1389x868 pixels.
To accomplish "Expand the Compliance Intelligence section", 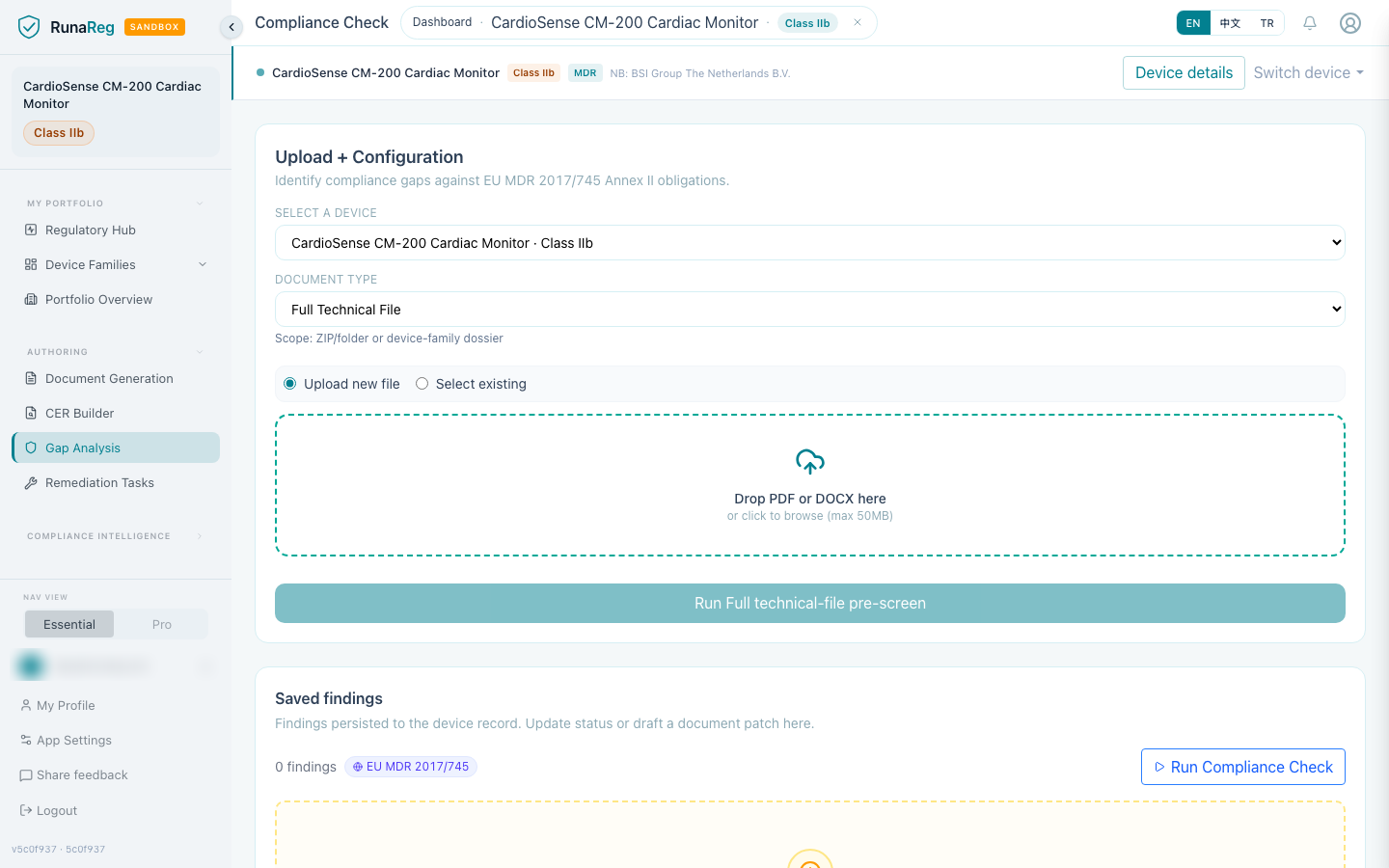I will point(200,536).
